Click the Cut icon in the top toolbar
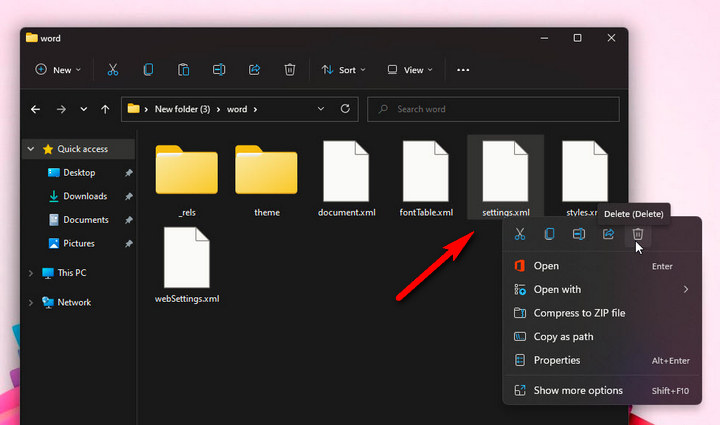The width and height of the screenshot is (720, 425). tap(112, 70)
